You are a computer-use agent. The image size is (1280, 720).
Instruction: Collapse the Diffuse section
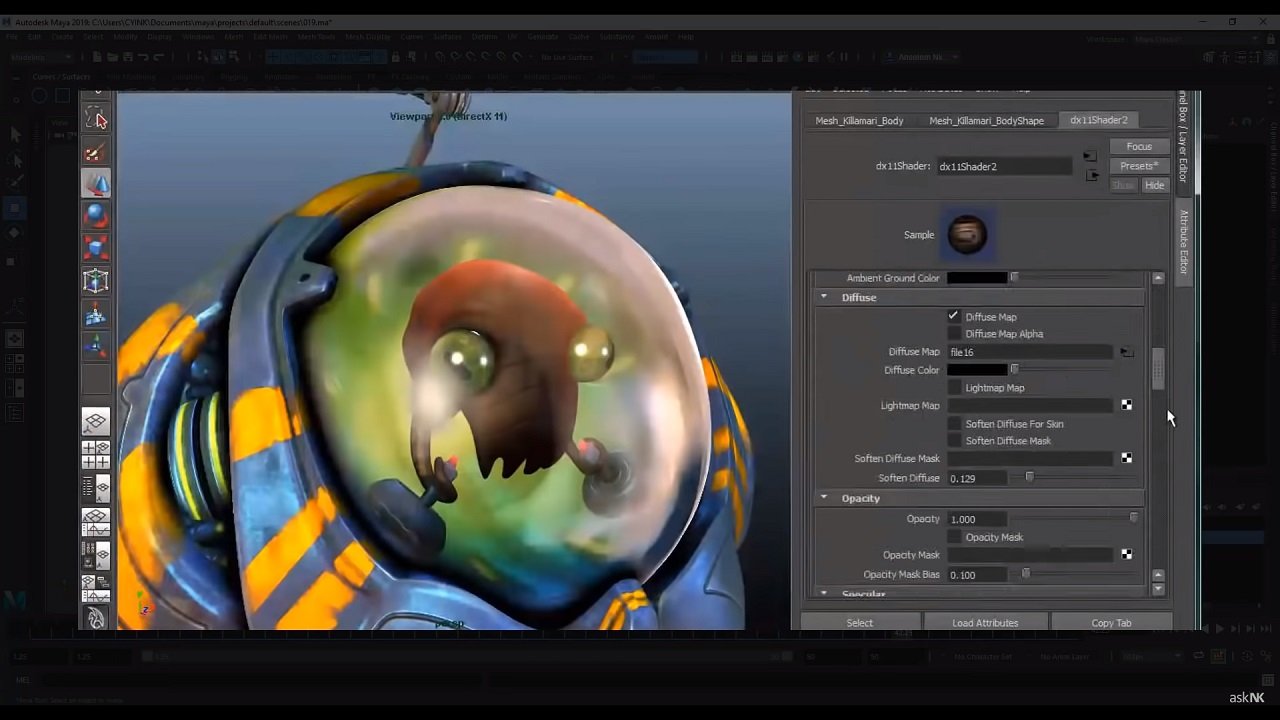pos(825,297)
